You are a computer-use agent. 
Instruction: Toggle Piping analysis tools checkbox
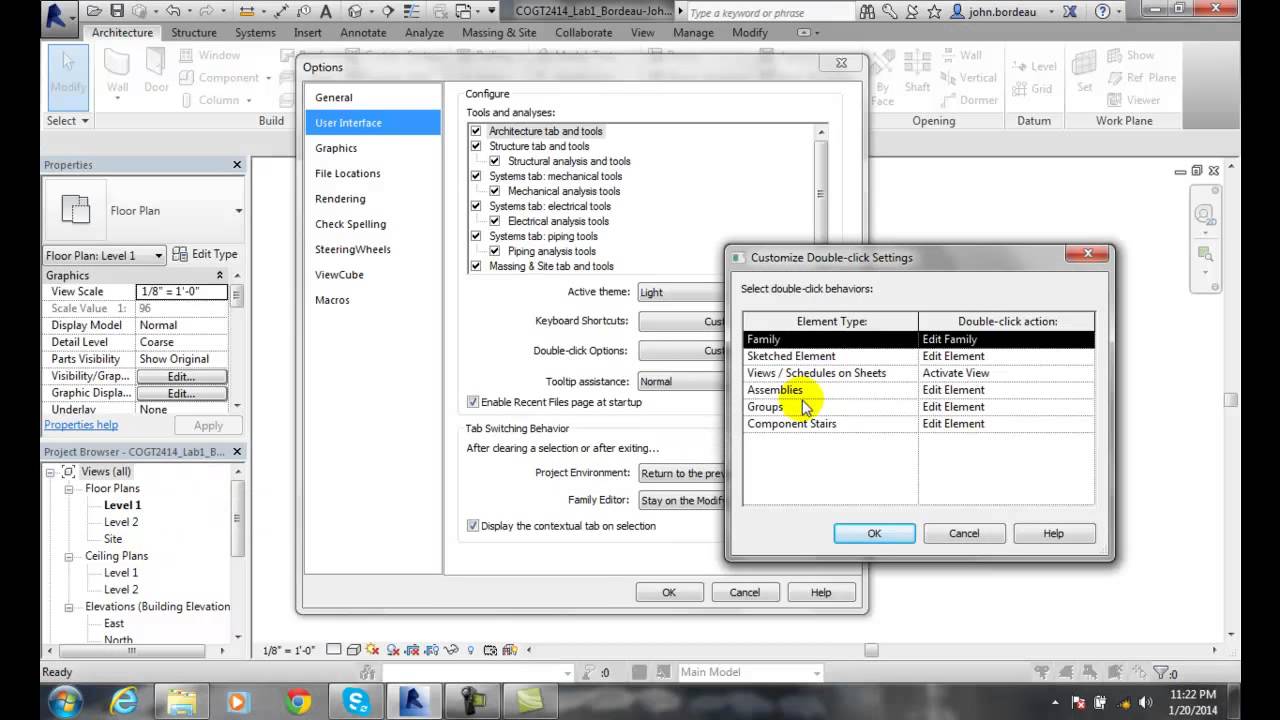tap(495, 251)
